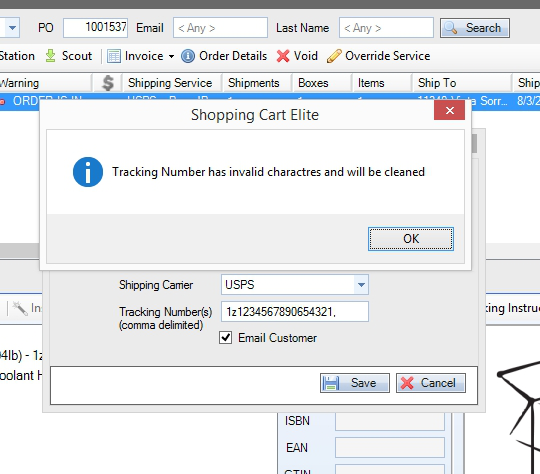Save the tracking number entry
Viewport: 540px width, 474px height.
point(355,383)
